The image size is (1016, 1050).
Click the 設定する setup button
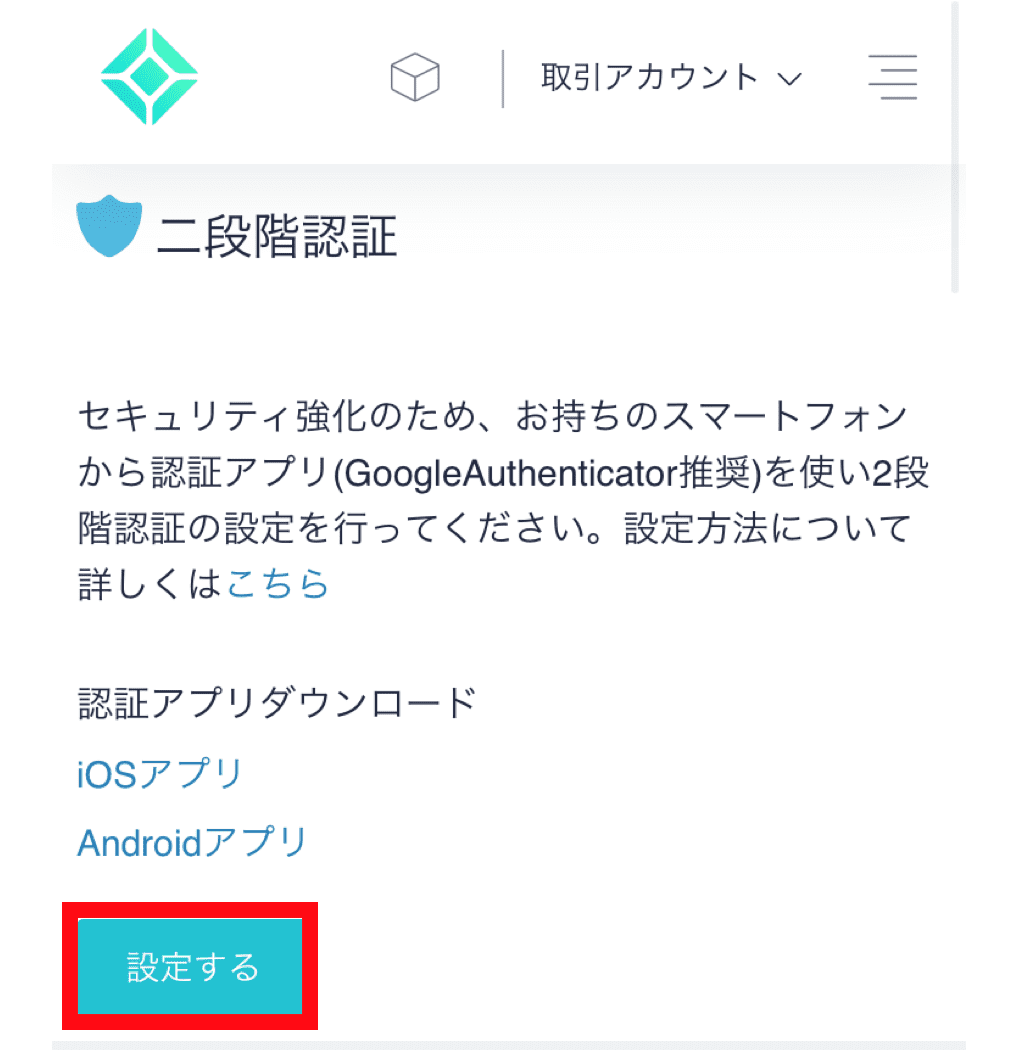tap(188, 967)
